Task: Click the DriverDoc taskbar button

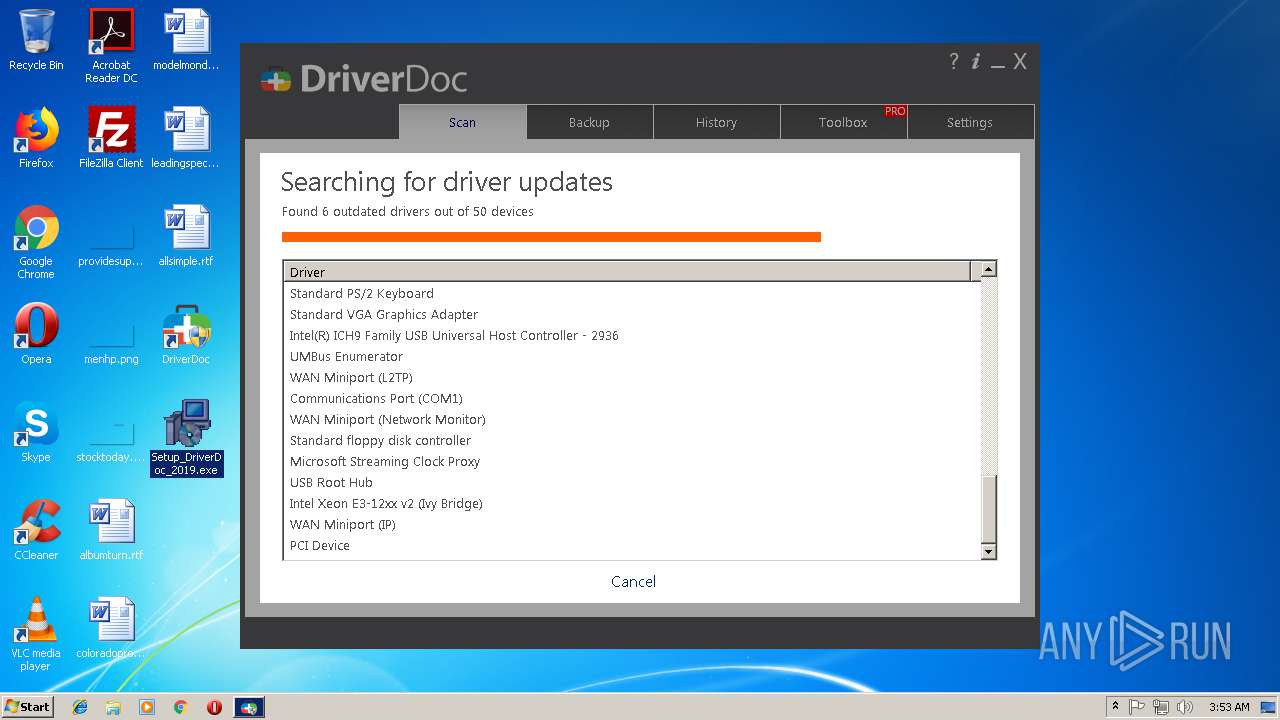Action: pos(249,707)
